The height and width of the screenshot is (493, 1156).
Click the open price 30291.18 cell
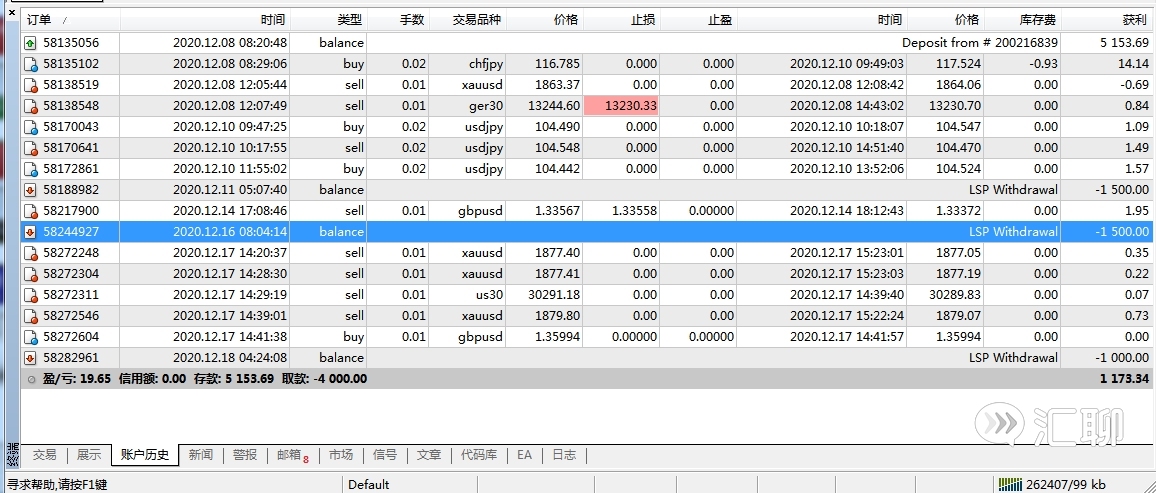(553, 295)
